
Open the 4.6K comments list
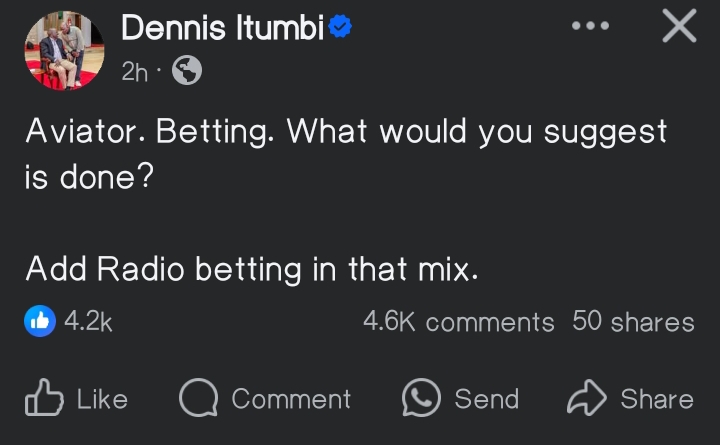coord(458,321)
